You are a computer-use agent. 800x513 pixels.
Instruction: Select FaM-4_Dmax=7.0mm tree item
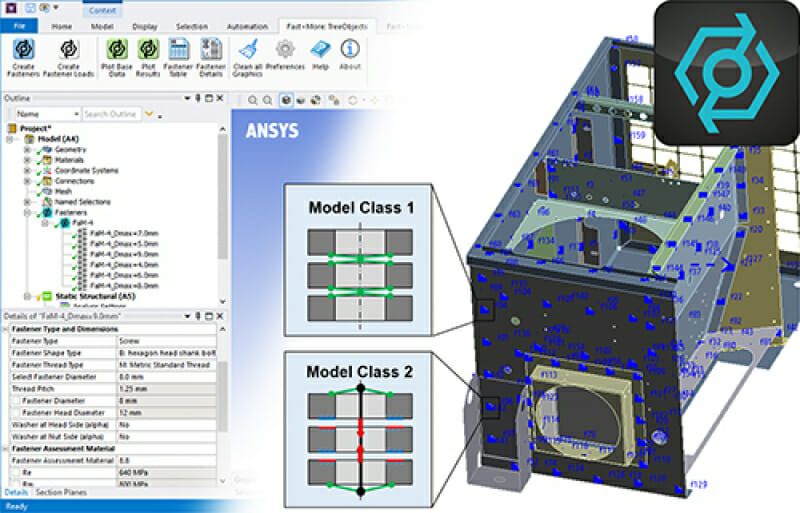(x=124, y=233)
